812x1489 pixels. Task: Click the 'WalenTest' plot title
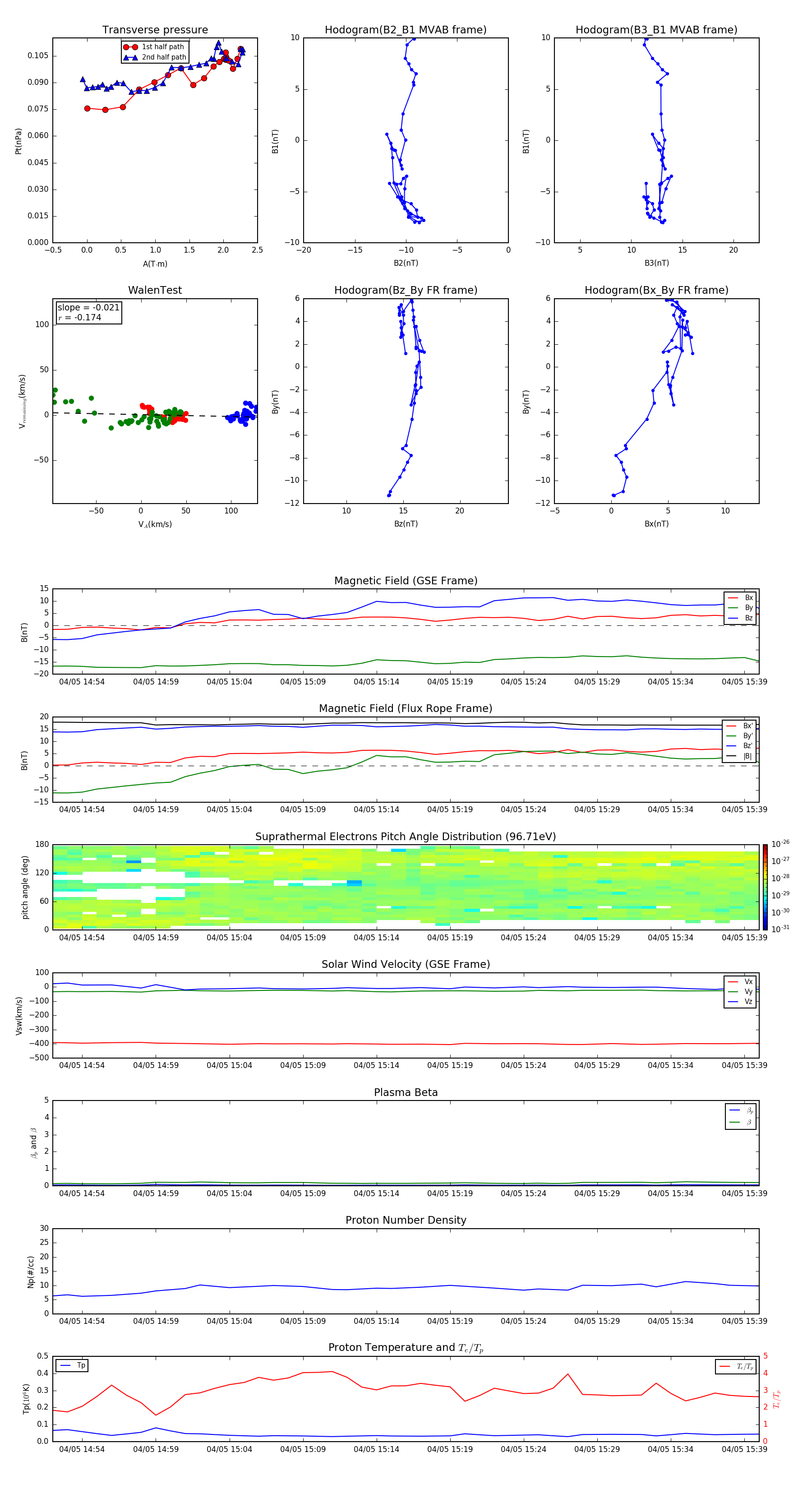155,290
